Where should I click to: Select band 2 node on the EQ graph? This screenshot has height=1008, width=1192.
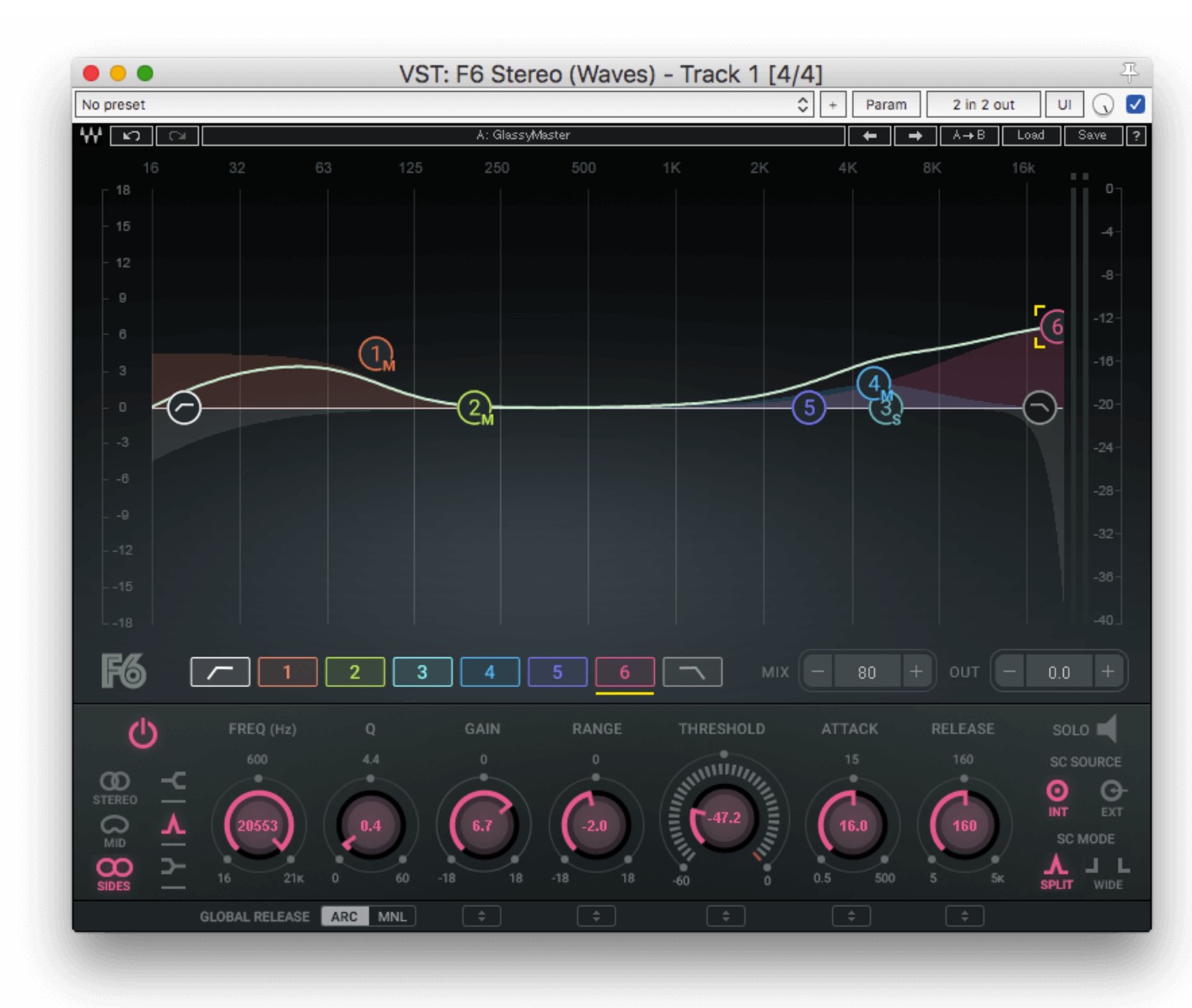pos(475,408)
